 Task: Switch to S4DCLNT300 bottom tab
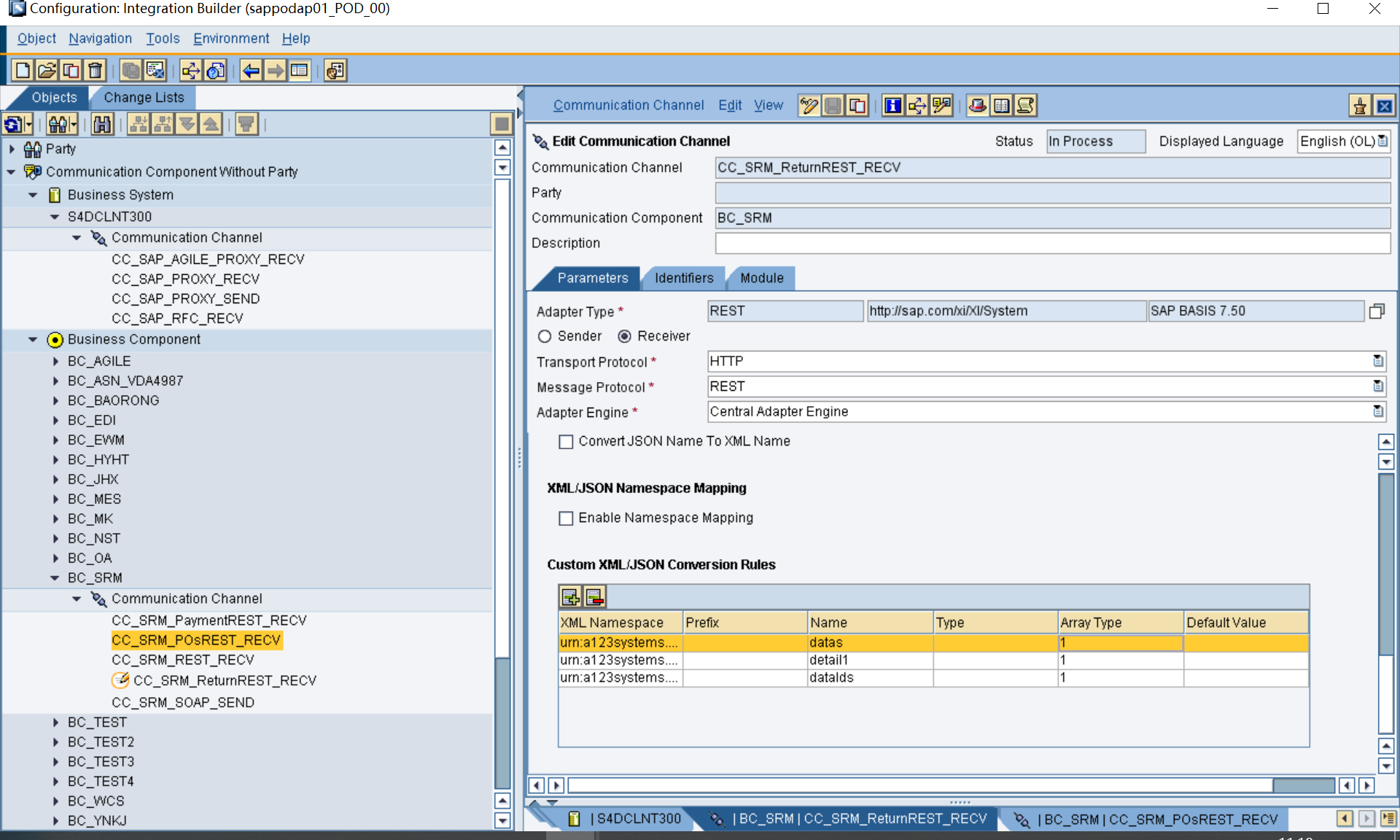point(629,819)
